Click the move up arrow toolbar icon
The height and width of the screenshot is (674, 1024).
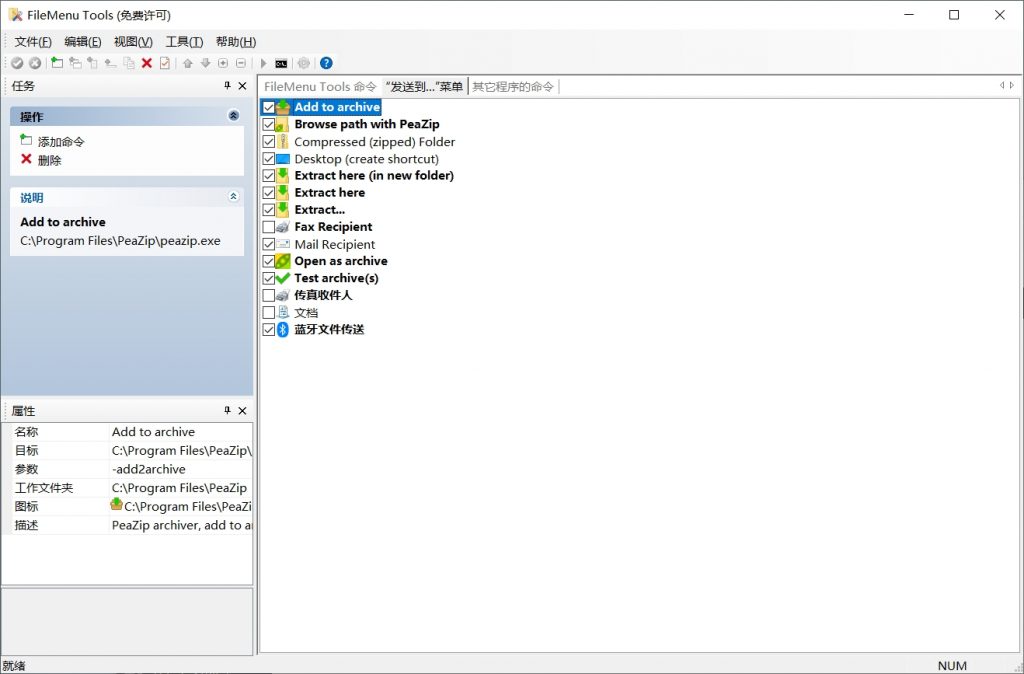point(187,63)
